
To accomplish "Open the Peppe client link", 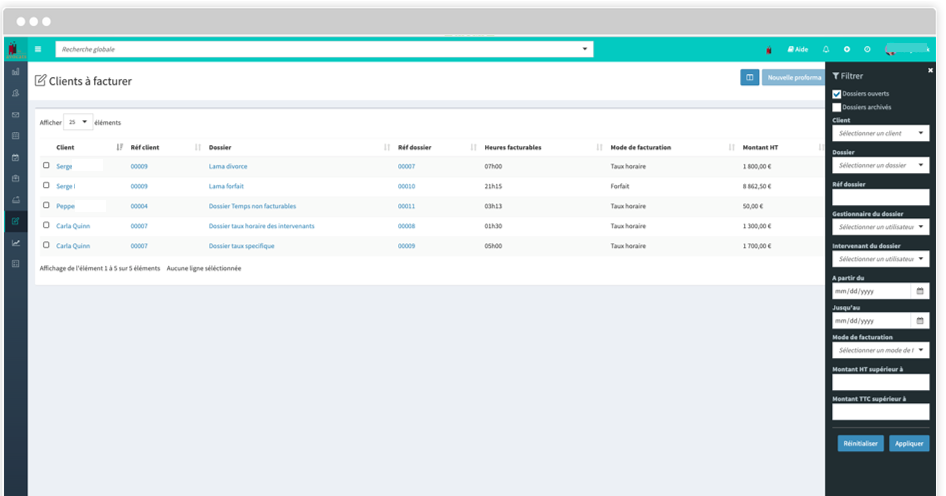I will (x=66, y=206).
